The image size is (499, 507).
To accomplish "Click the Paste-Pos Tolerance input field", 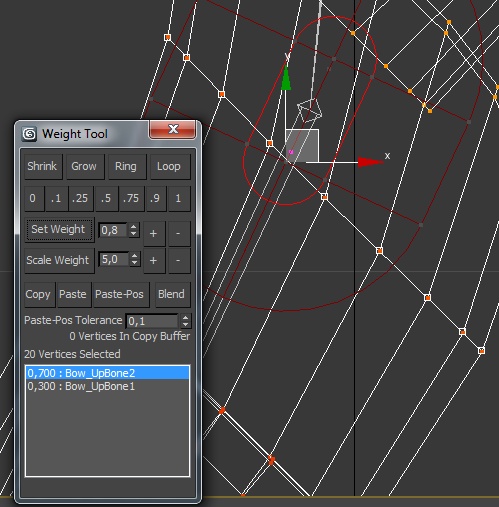I will click(153, 321).
